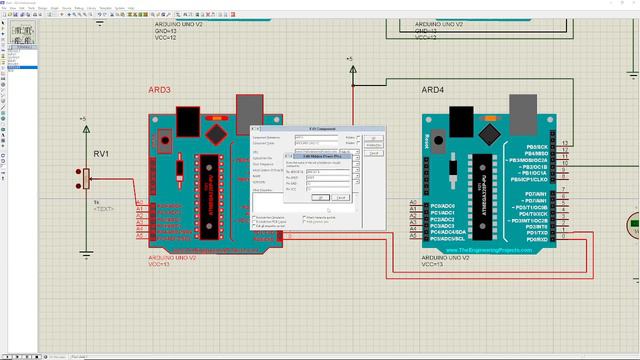The width and height of the screenshot is (640, 360).
Task: Open the Library menu
Action: pyautogui.click(x=90, y=8)
